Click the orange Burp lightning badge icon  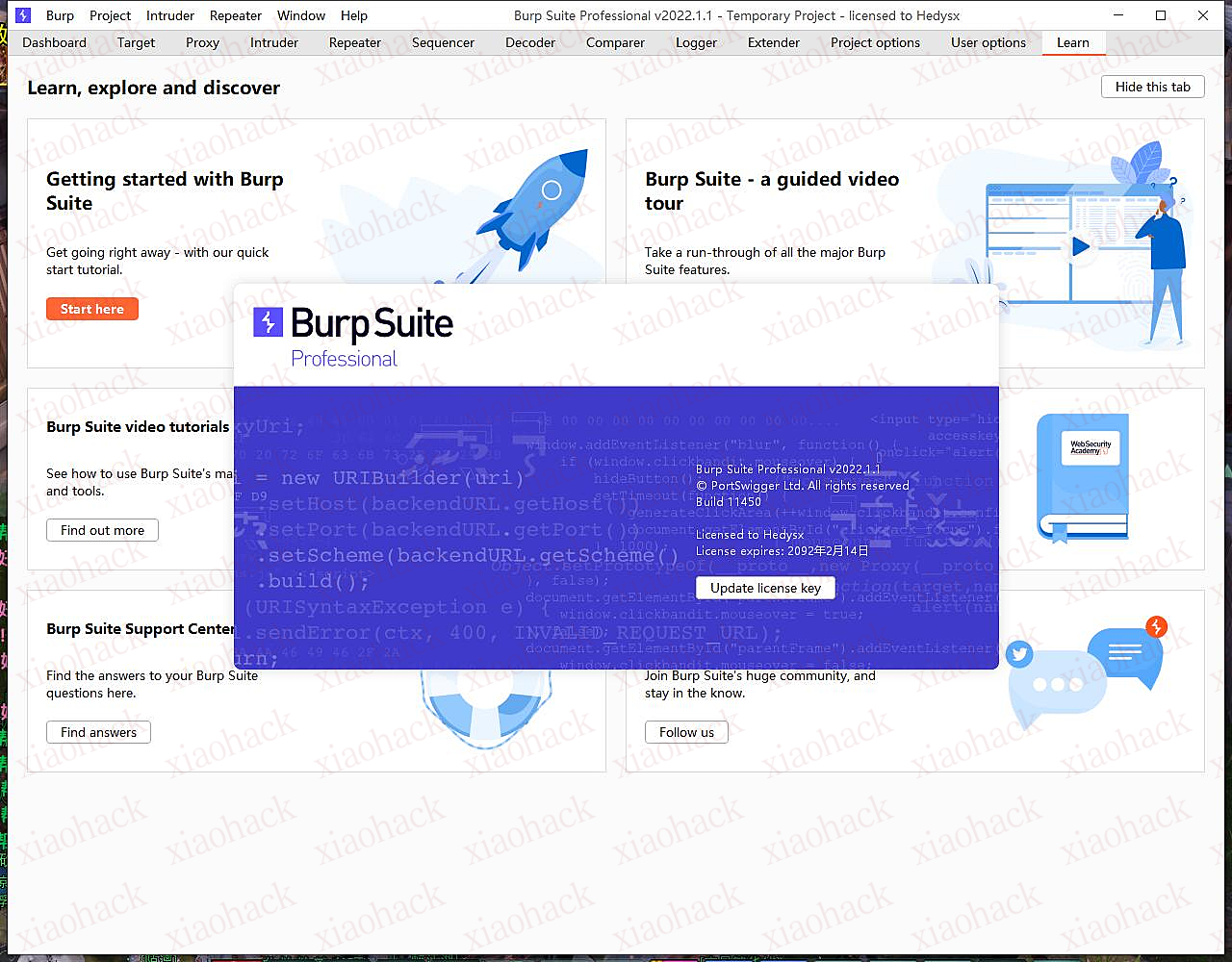coord(1156,627)
